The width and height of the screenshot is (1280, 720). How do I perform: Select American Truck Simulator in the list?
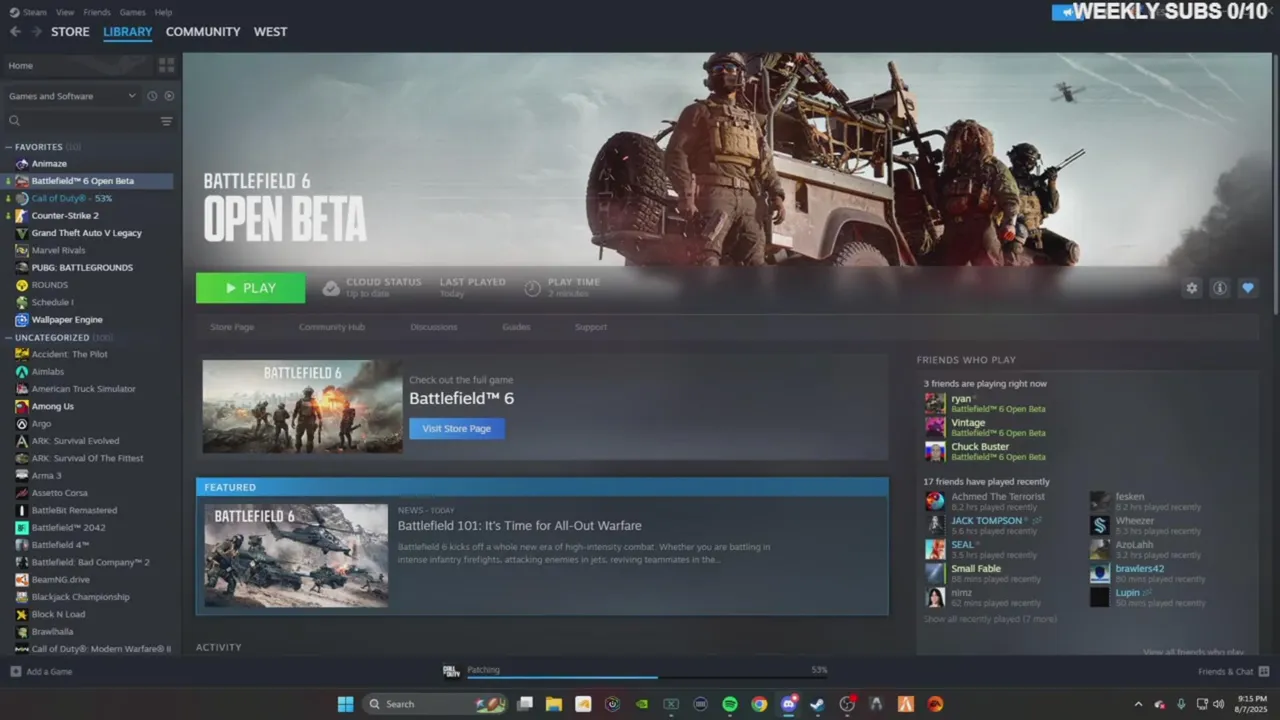click(83, 389)
